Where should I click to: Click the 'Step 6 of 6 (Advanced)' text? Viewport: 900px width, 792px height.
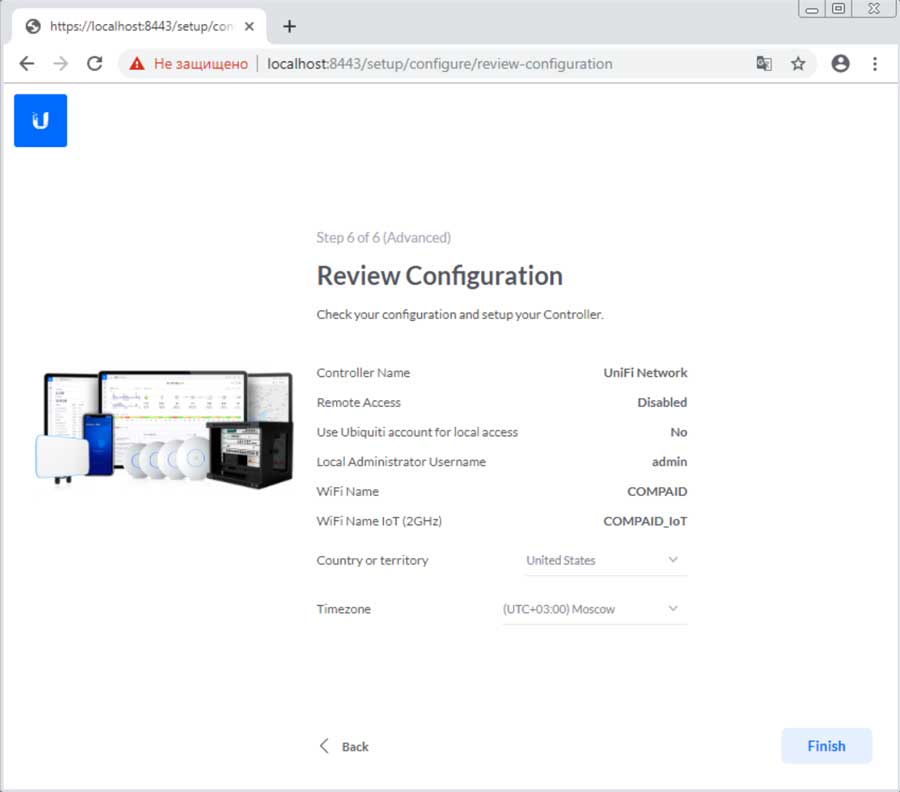pos(383,238)
